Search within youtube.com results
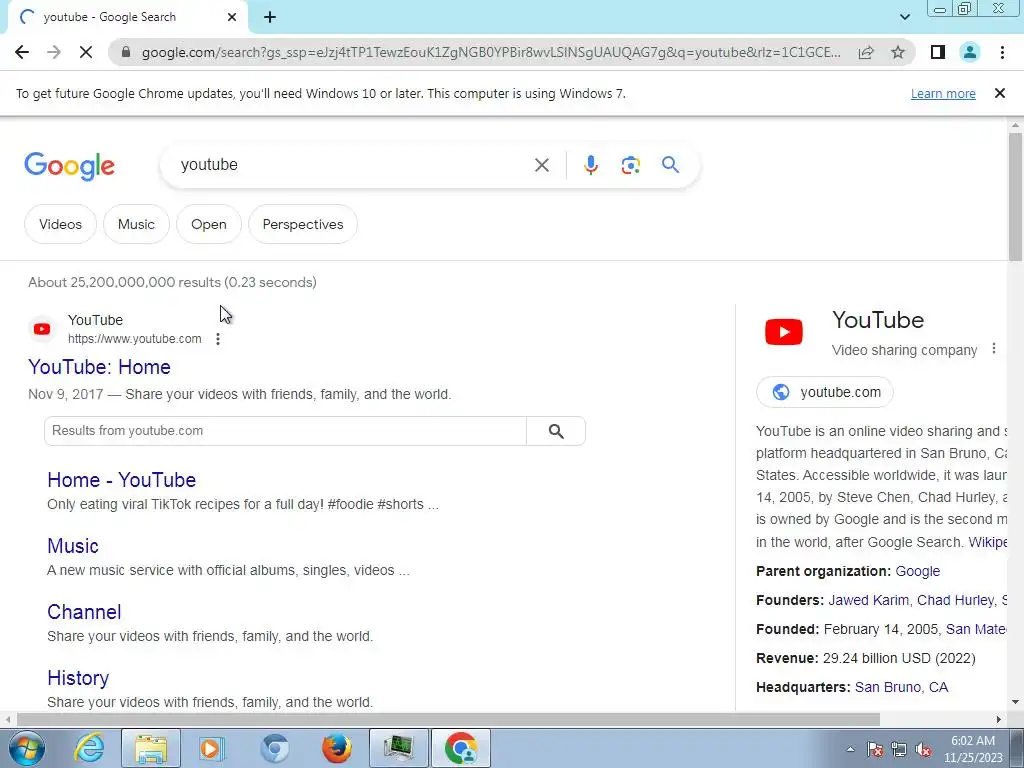Viewport: 1024px width, 768px height. pyautogui.click(x=556, y=431)
